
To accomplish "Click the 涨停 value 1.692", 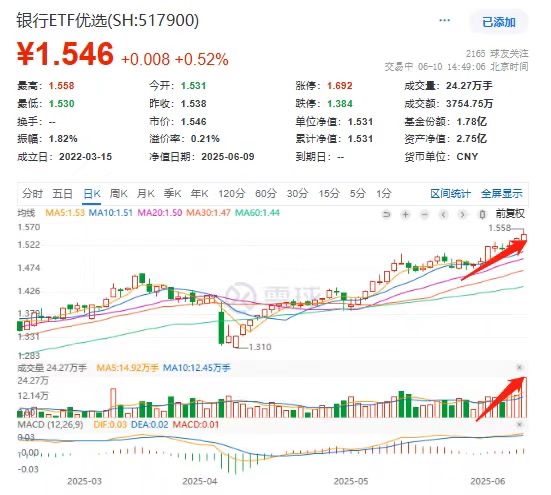I will 340,85.
